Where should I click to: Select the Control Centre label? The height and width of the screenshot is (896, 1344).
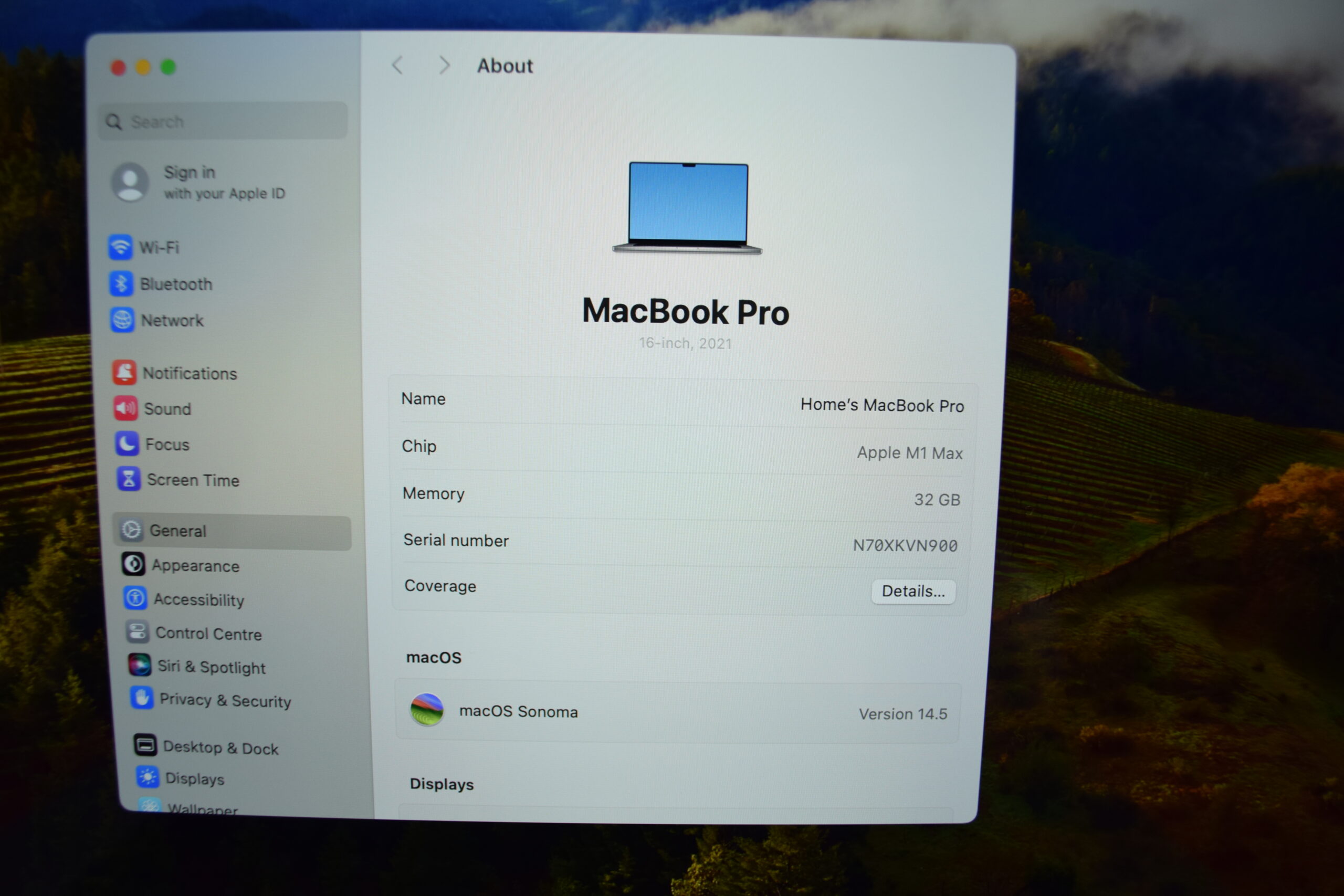(208, 634)
